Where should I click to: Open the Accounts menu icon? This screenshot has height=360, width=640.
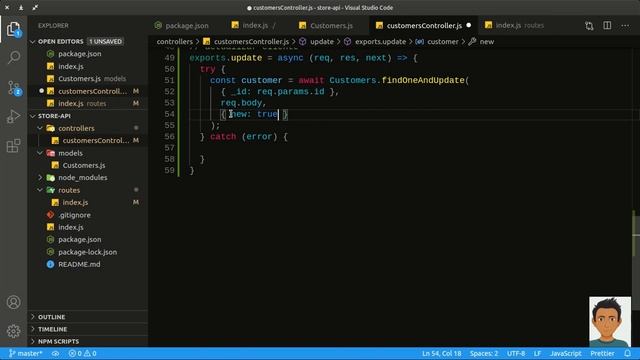pos(13,302)
